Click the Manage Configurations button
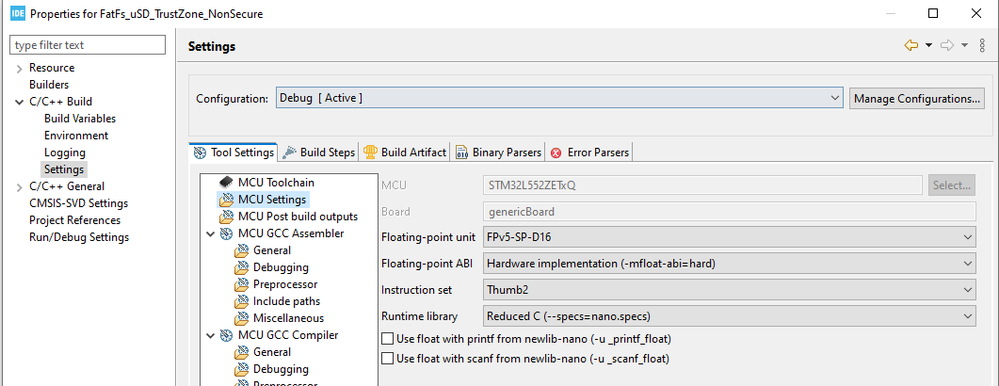The width and height of the screenshot is (999, 386). point(917,99)
